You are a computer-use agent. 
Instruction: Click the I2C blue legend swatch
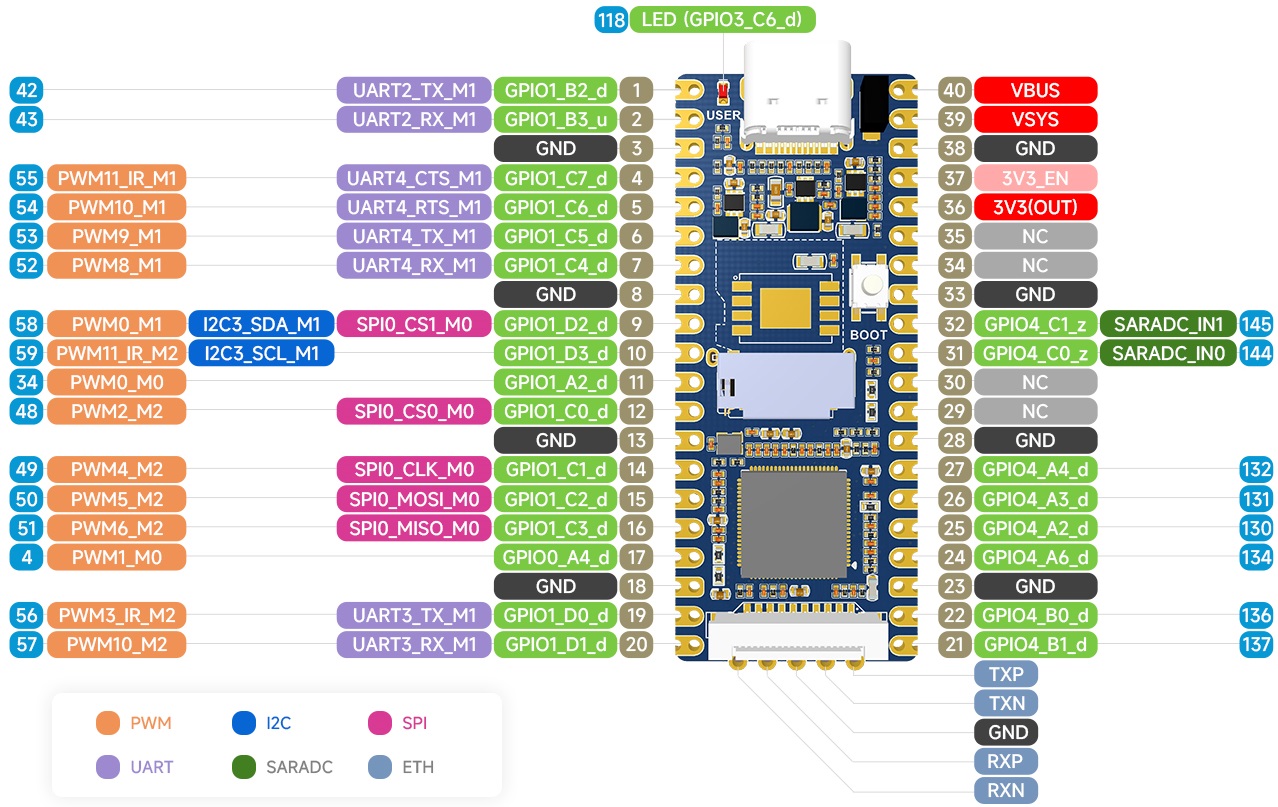244,723
